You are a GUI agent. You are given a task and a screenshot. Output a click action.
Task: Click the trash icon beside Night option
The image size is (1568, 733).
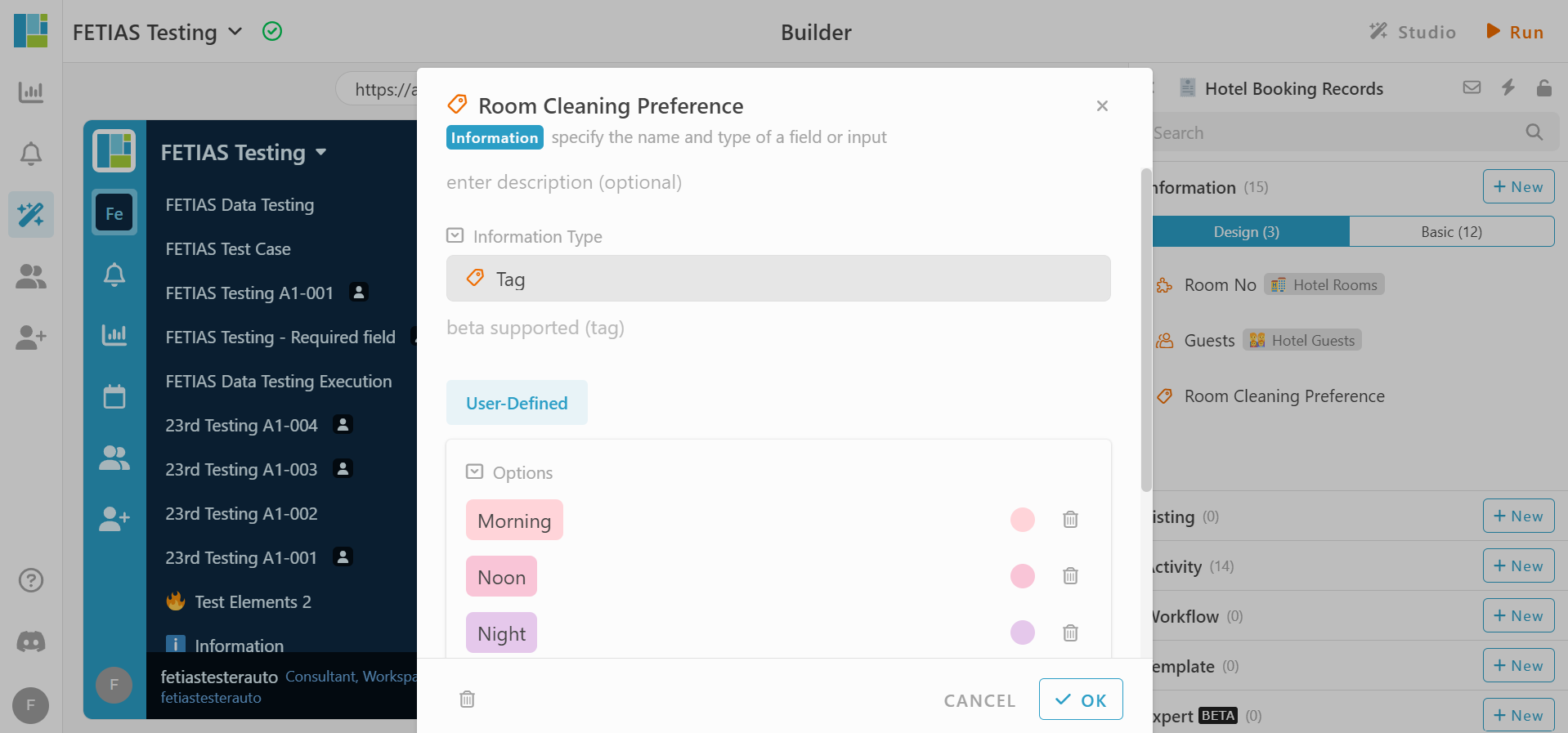[1070, 632]
